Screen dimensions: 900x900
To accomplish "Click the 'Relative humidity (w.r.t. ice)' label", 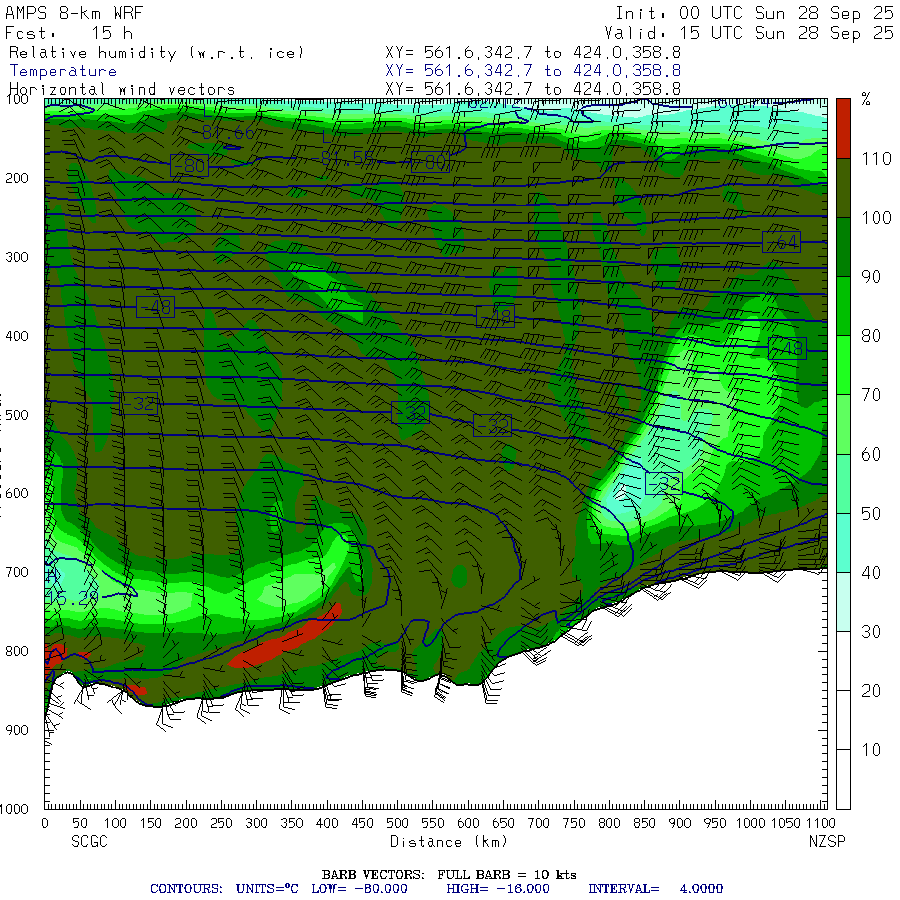I will pyautogui.click(x=156, y=52).
